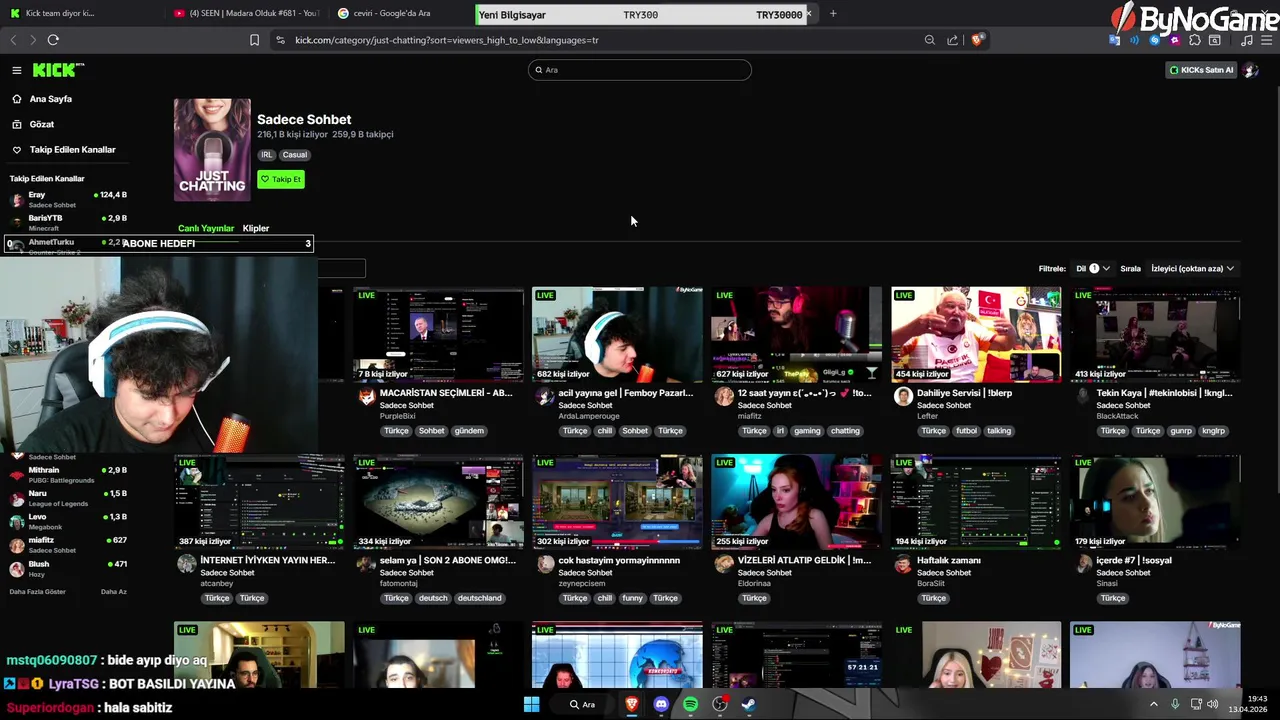Click the ArdaLamperouge channel name
Image resolution: width=1280 pixels, height=720 pixels.
[589, 416]
